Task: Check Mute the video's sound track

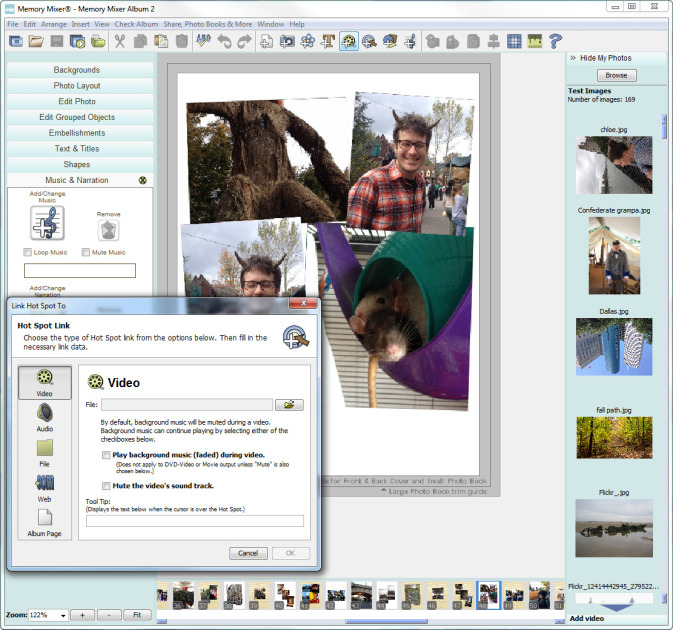Action: (x=106, y=485)
